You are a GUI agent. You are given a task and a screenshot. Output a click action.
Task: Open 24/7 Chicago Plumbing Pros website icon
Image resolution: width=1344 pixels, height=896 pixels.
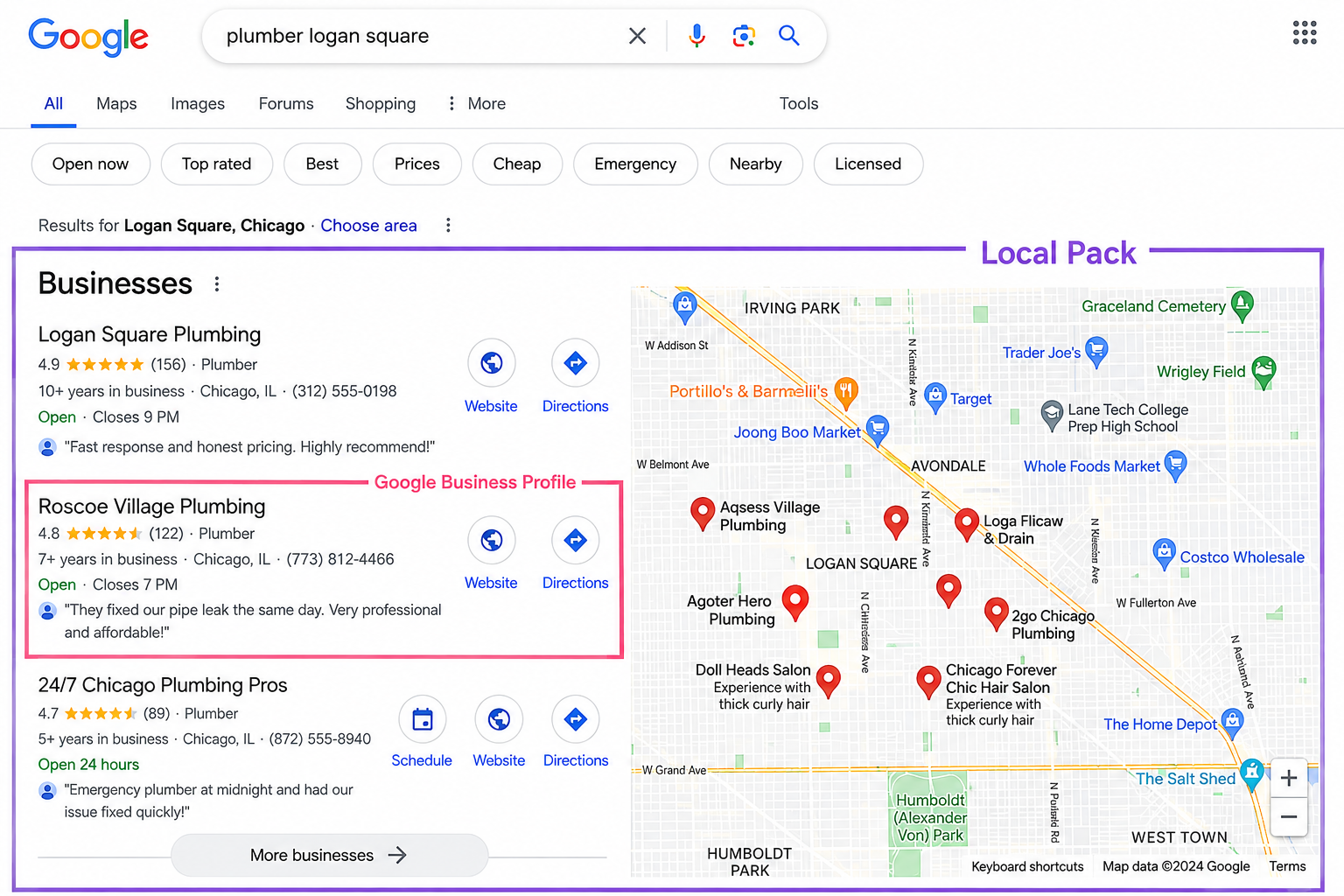499,719
